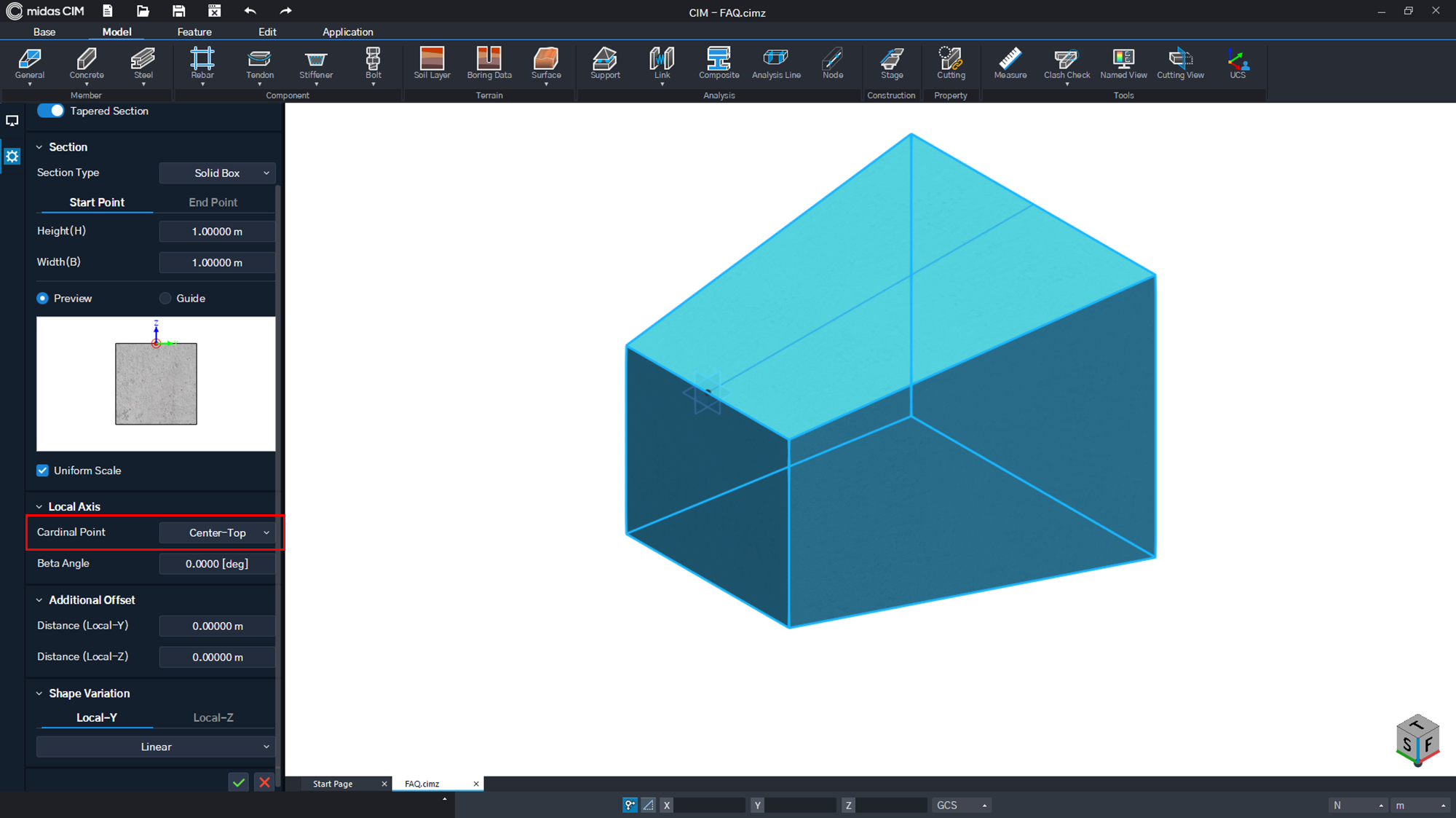Image resolution: width=1456 pixels, height=818 pixels.
Task: Cancel with the red X button
Action: pos(264,782)
